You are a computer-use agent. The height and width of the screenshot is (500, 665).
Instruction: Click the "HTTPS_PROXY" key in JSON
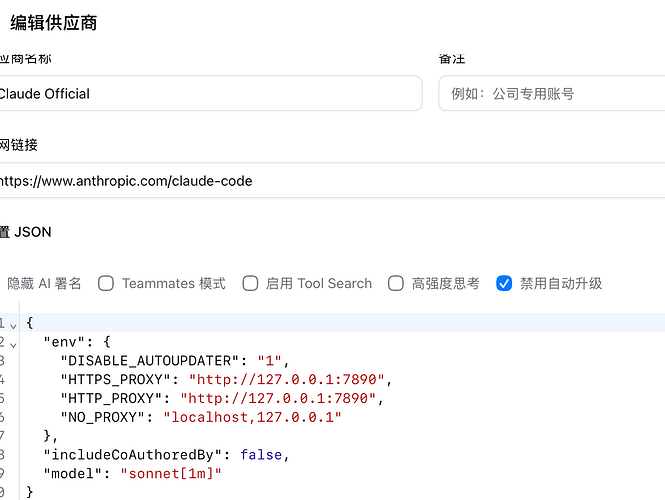pyautogui.click(x=116, y=379)
